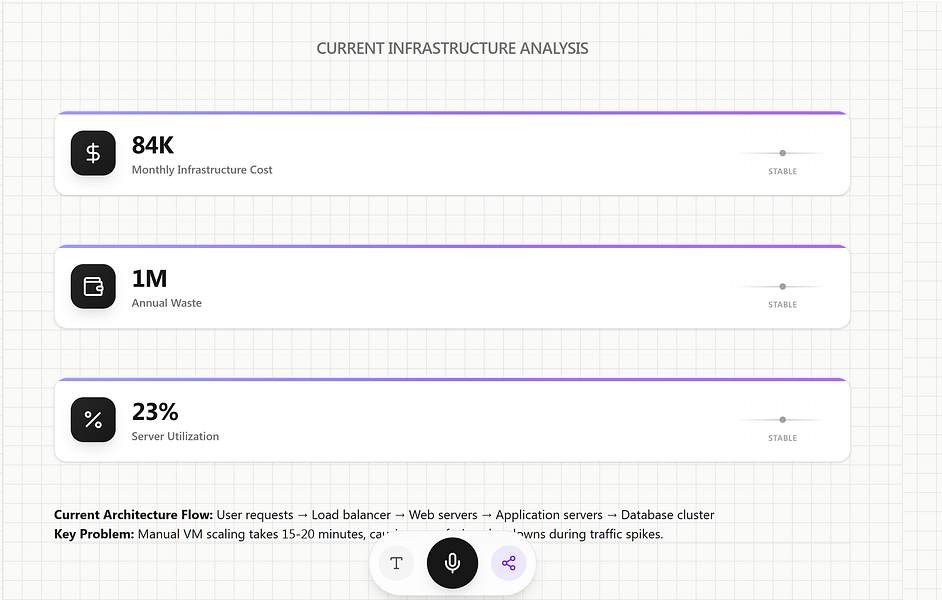Click the STABLE status on Monthly Infrastructure Cost card
Image resolution: width=942 pixels, height=600 pixels.
pos(782,172)
